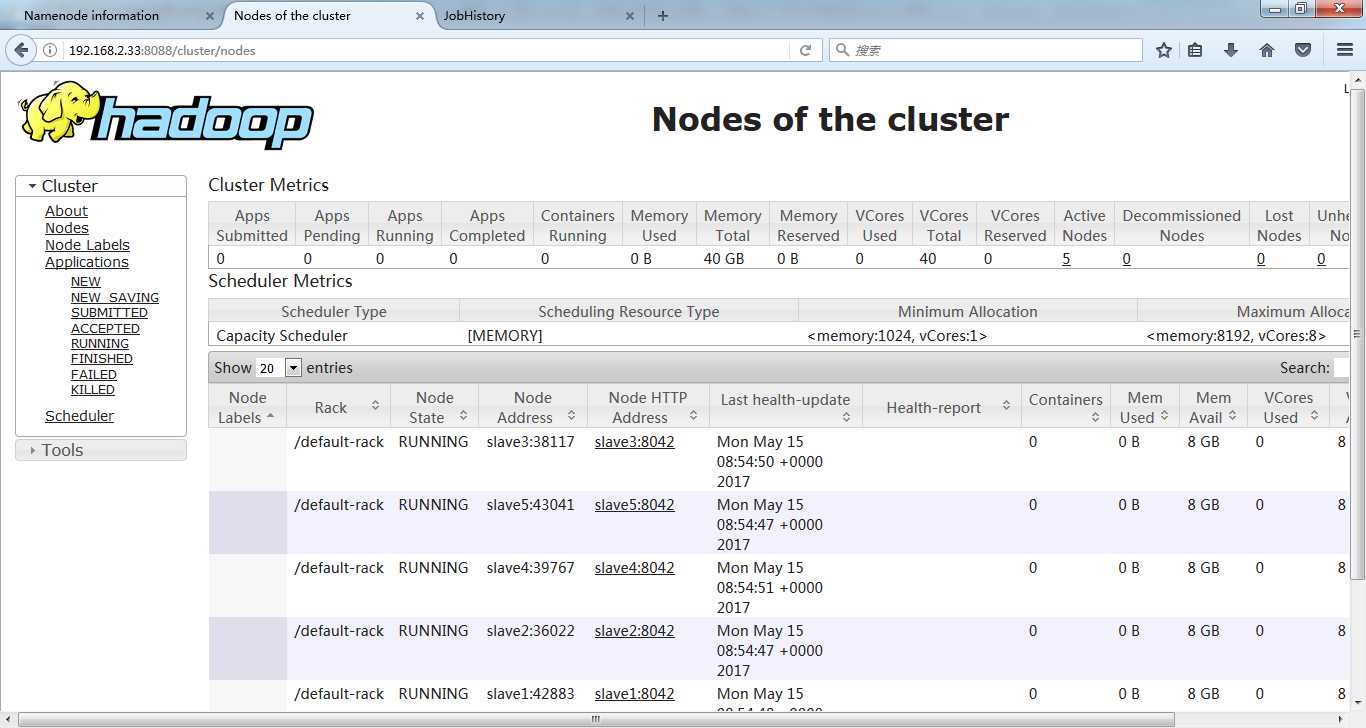Click the vertical page scrollbar
Screen dimensions: 1366x728
1357,333
